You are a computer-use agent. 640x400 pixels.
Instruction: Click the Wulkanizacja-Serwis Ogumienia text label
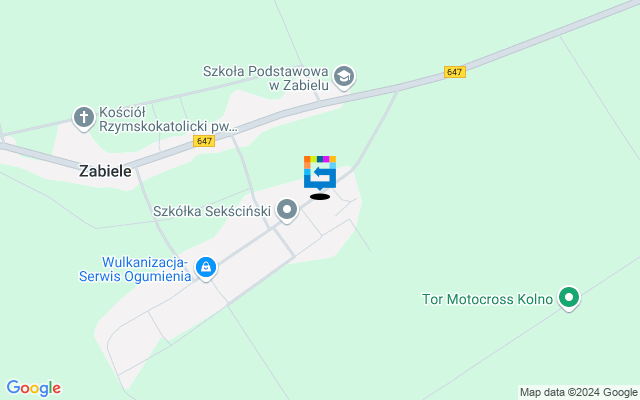(135, 269)
